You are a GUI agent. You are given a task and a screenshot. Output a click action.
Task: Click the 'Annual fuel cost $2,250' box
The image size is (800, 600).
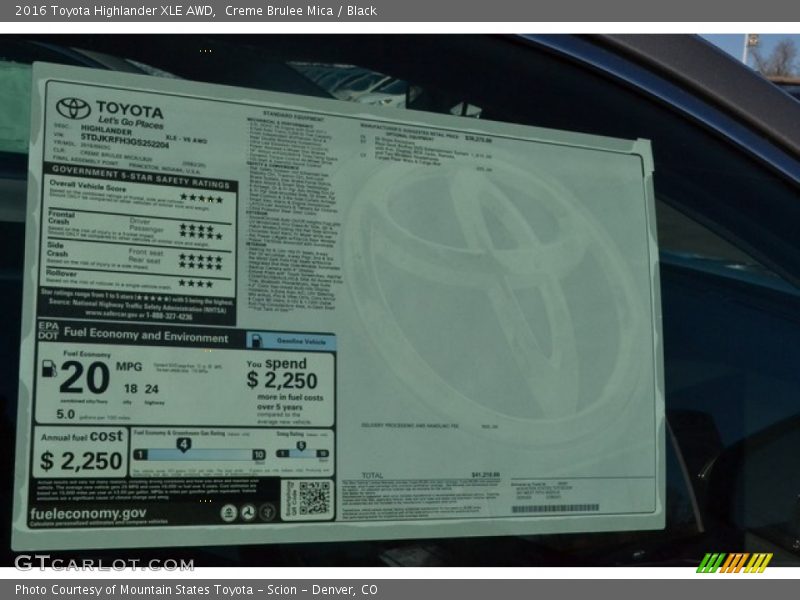tap(82, 452)
